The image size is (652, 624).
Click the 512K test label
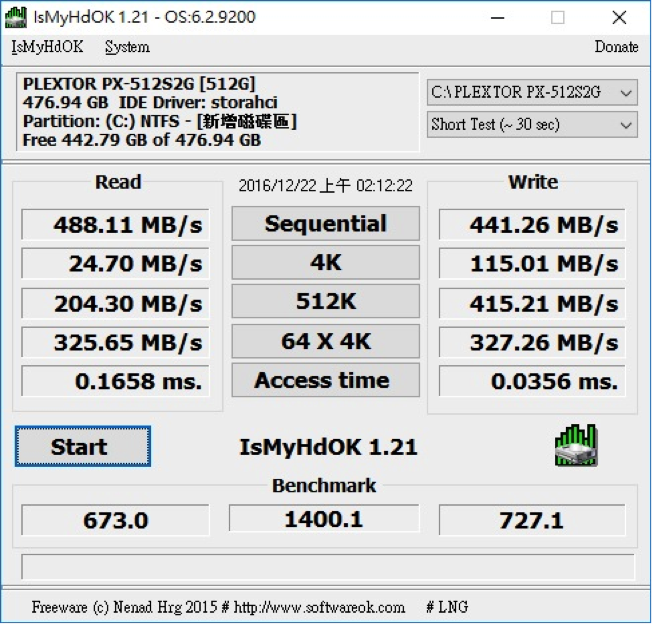pos(326,301)
